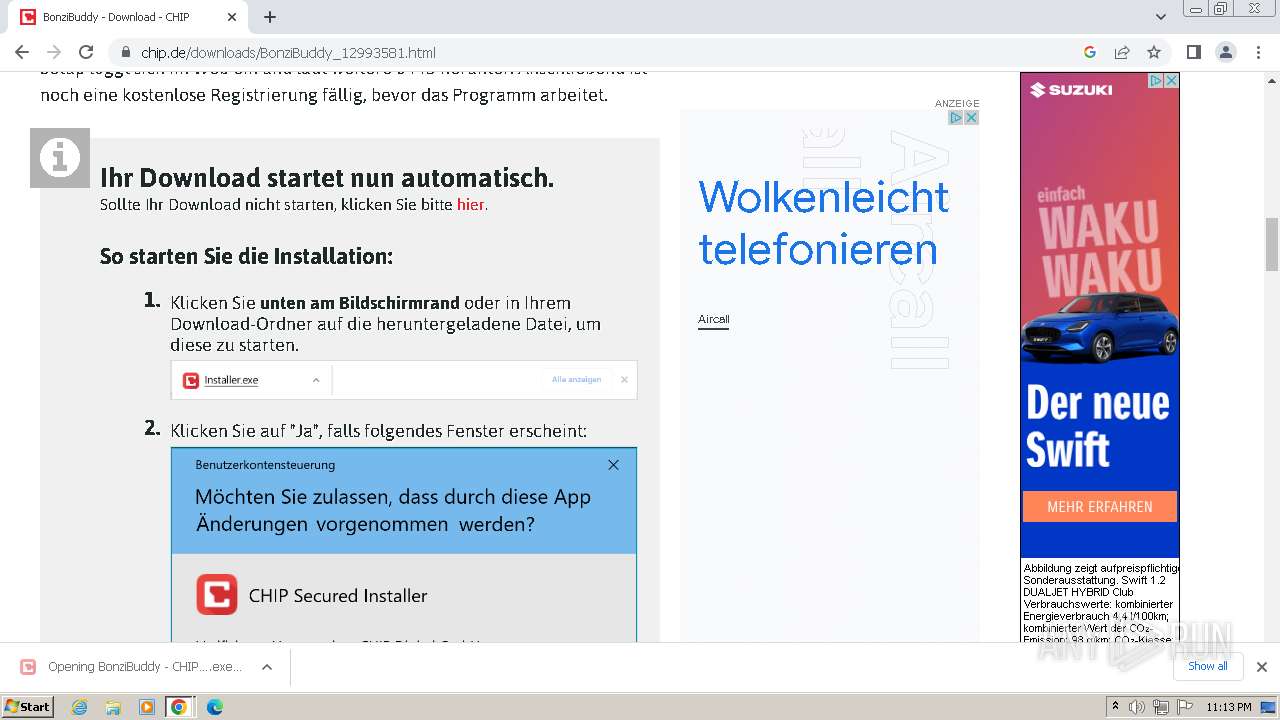Click the CHIP Secured Installer screenshot
1280x720 pixels.
coord(404,545)
